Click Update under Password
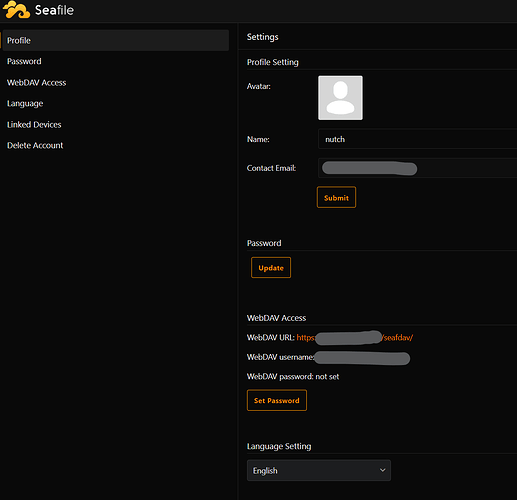 271,267
